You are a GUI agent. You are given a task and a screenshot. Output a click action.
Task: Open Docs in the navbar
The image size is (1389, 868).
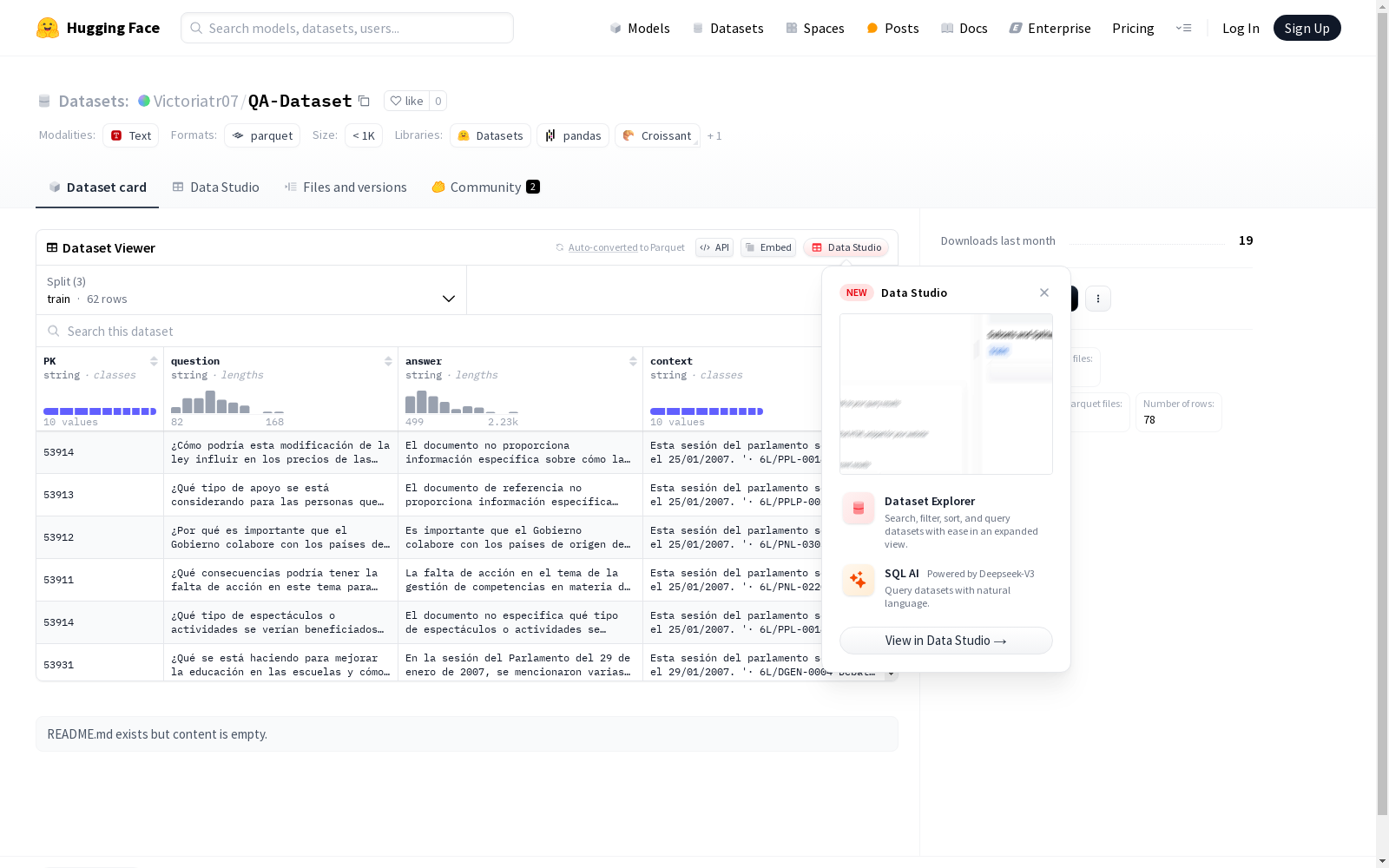(964, 29)
